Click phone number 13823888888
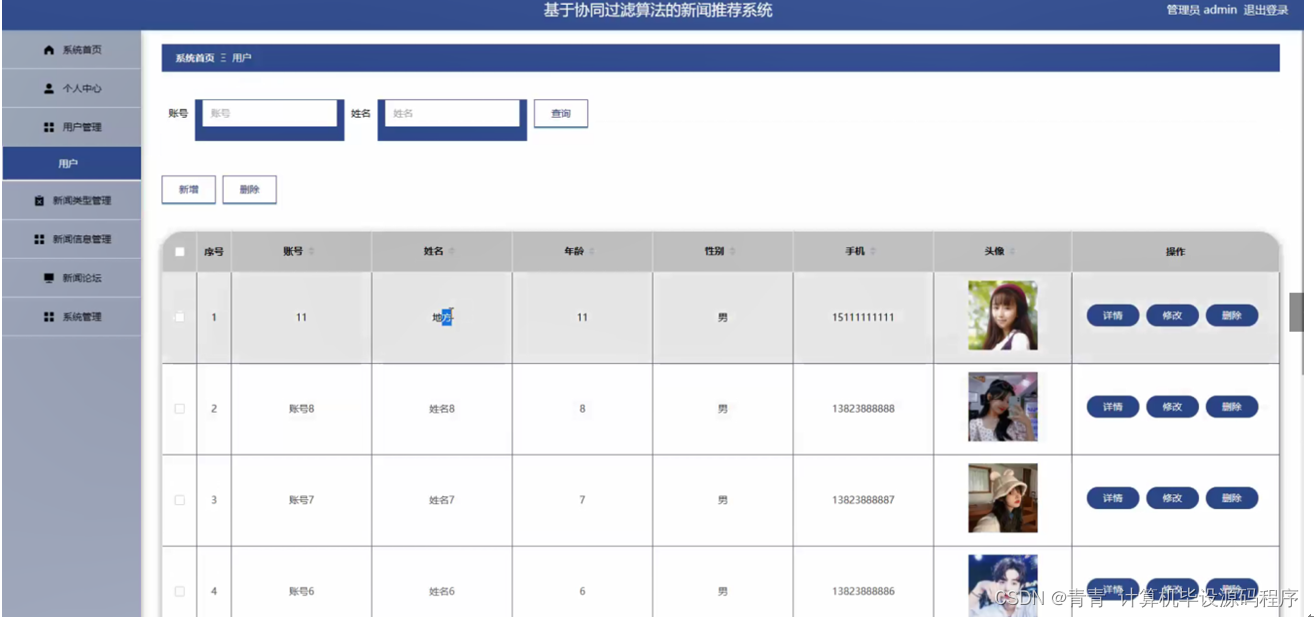Viewport: 1314px width, 617px height. (x=863, y=409)
